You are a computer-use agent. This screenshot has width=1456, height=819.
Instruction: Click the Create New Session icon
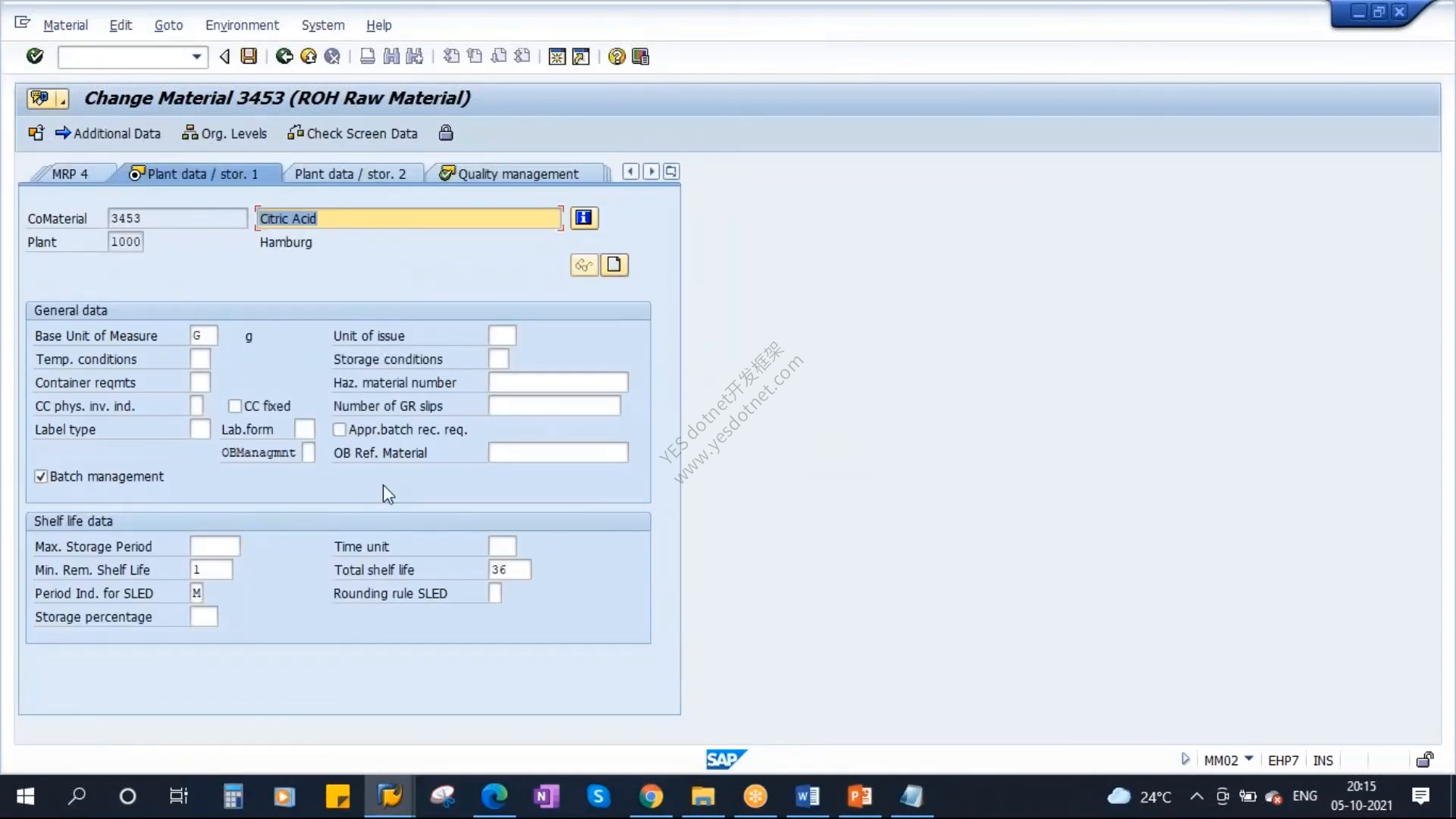557,57
